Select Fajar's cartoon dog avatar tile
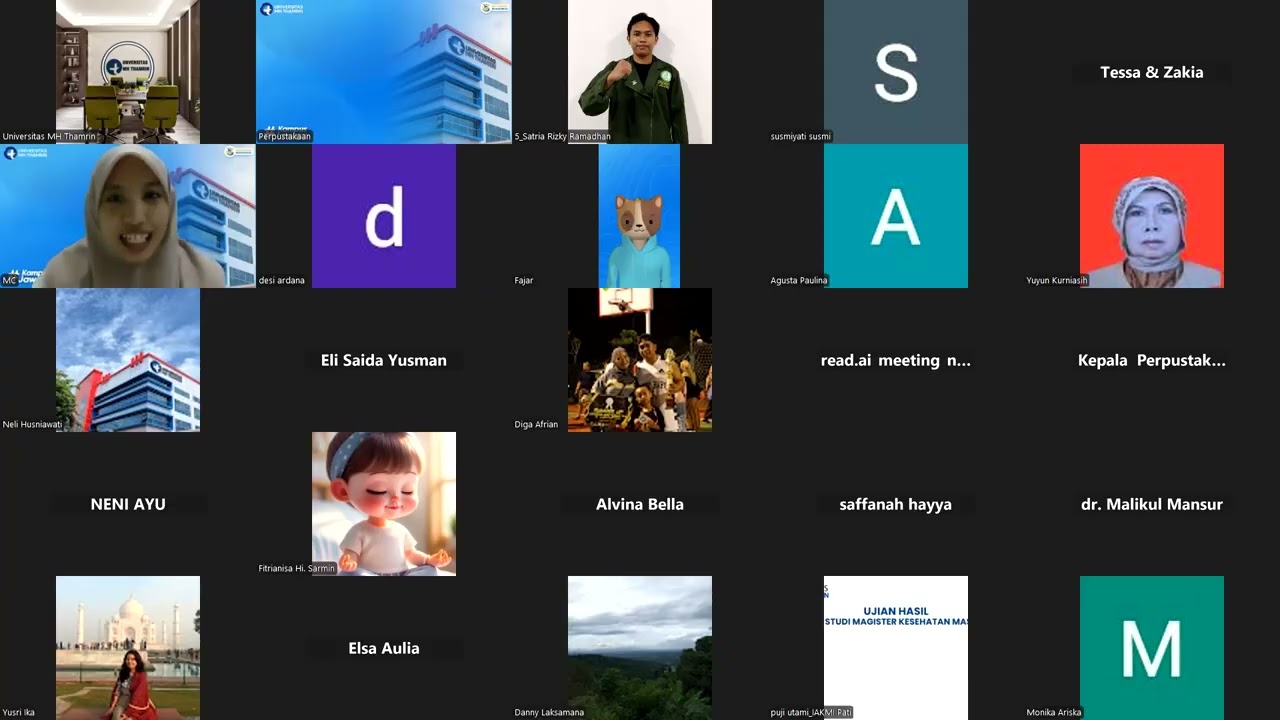This screenshot has width=1280, height=720. click(x=640, y=216)
